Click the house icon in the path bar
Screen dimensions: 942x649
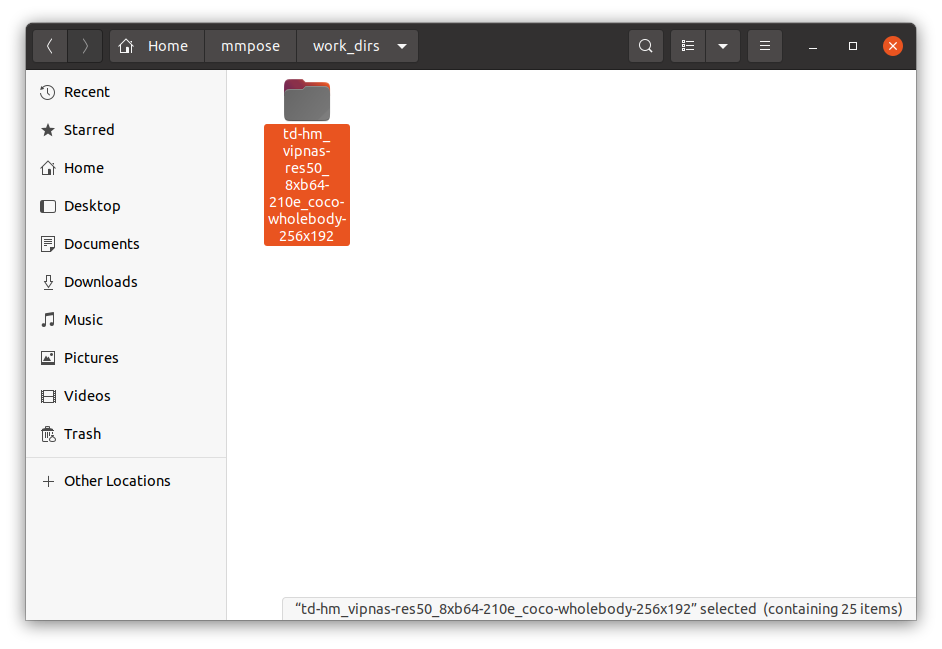(126, 46)
